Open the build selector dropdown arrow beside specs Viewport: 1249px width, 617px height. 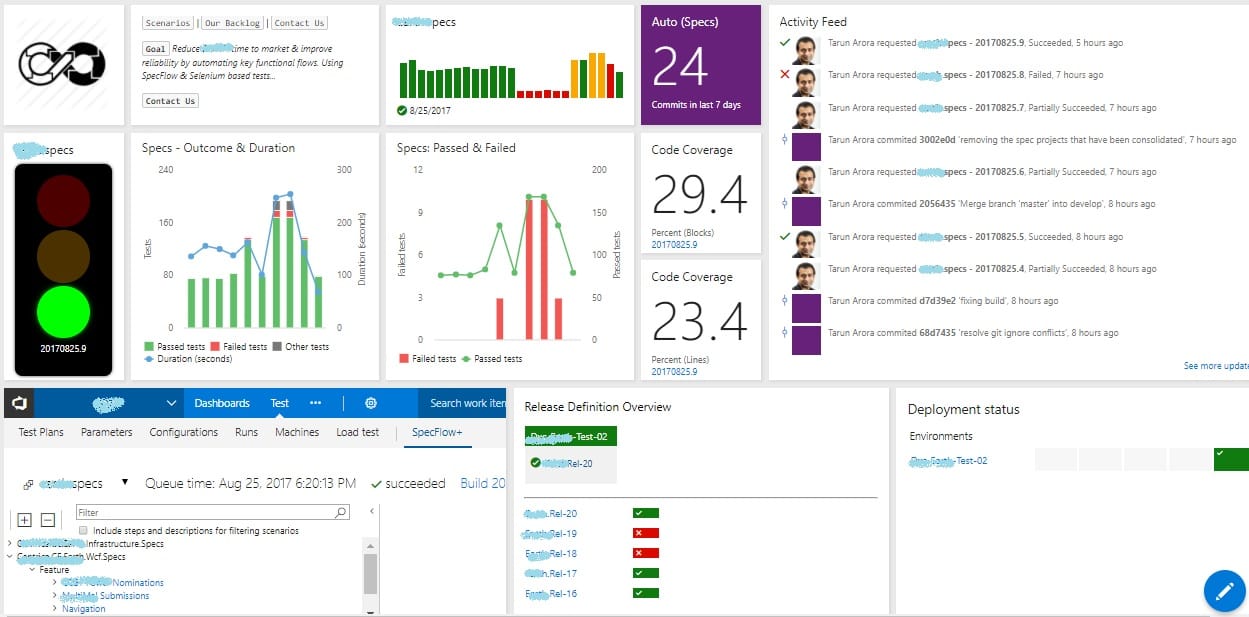click(x=125, y=482)
